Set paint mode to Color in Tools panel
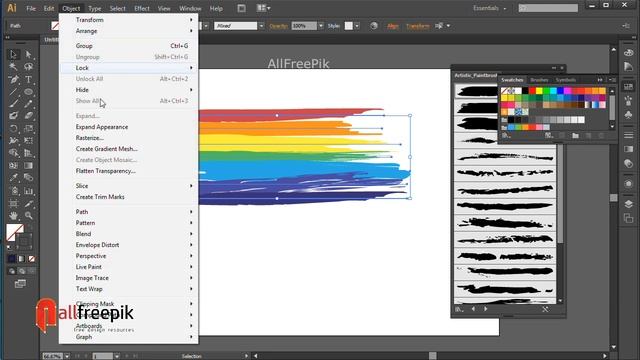 click(12, 259)
